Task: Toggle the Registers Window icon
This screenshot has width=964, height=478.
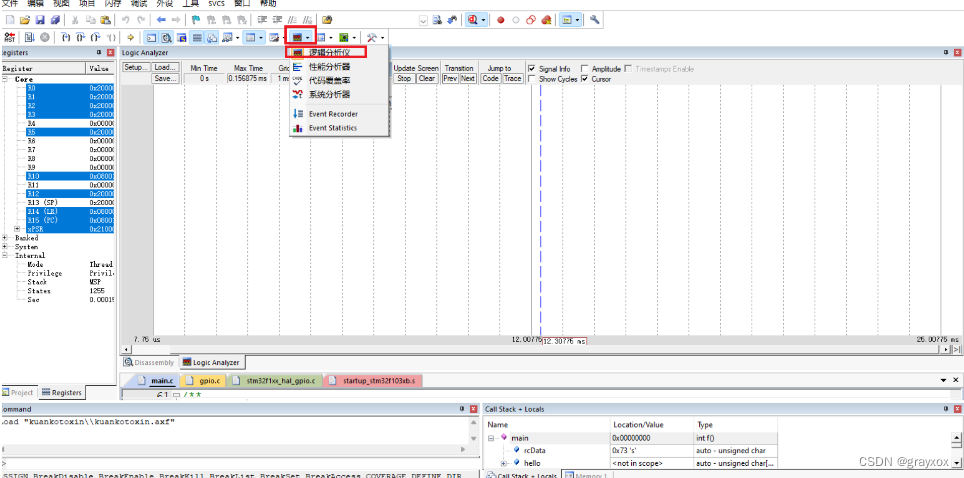Action: (197, 38)
